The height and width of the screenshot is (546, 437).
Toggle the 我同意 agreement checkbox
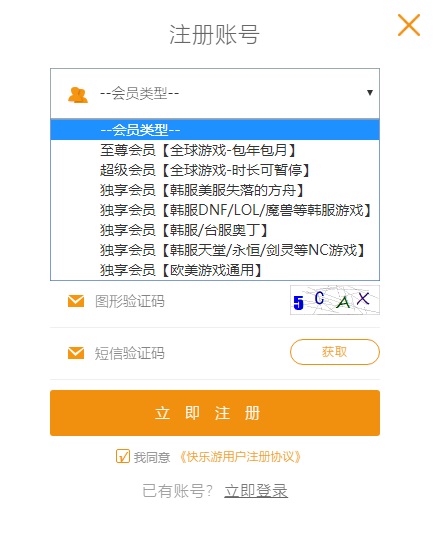click(123, 456)
